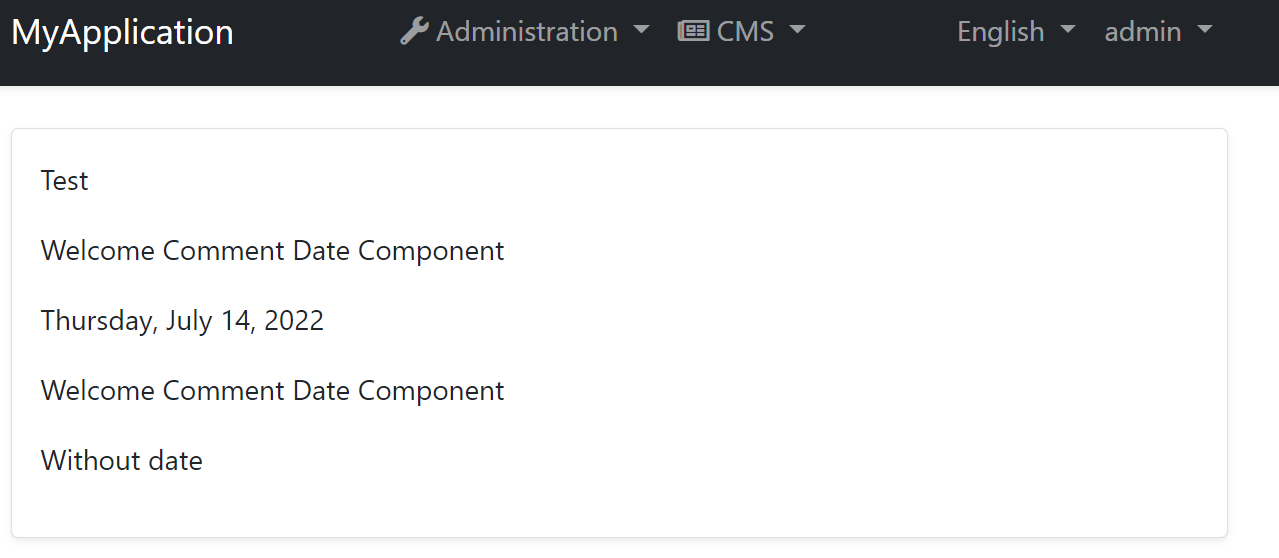
Task: Click the "Thursday, July 14, 2022" date
Action: [x=182, y=321]
